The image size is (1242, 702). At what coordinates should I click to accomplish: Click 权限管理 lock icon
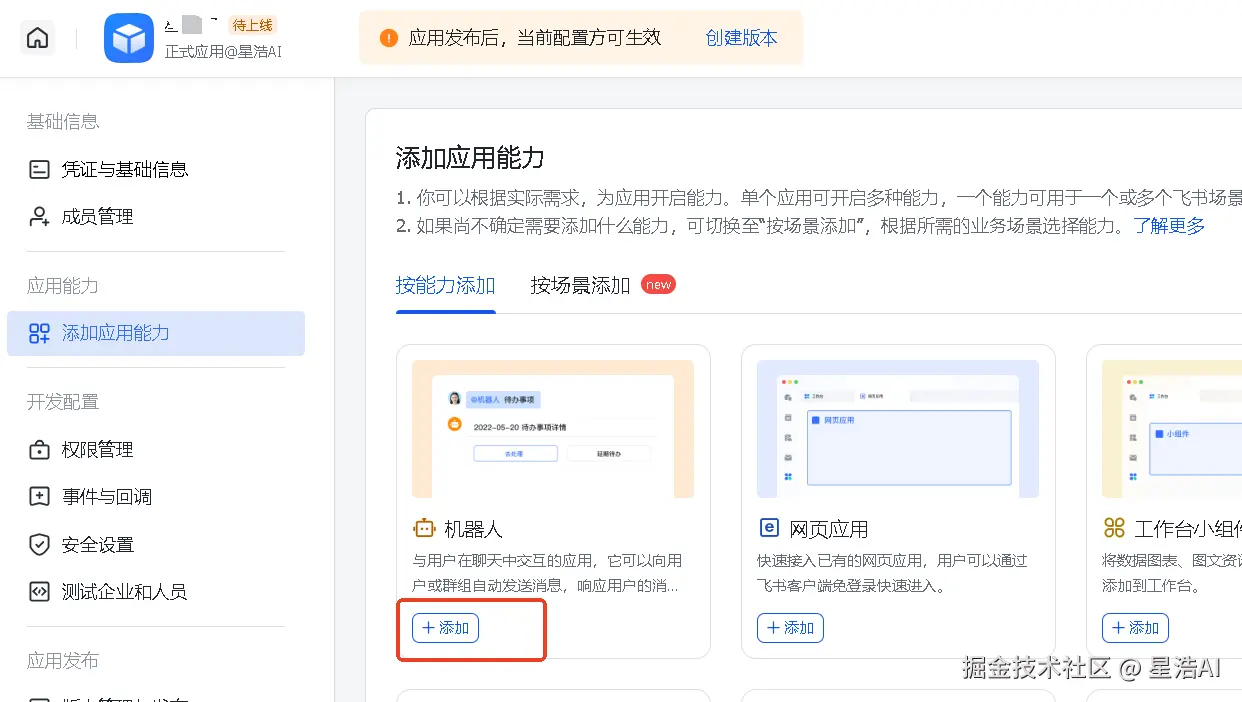(x=39, y=449)
